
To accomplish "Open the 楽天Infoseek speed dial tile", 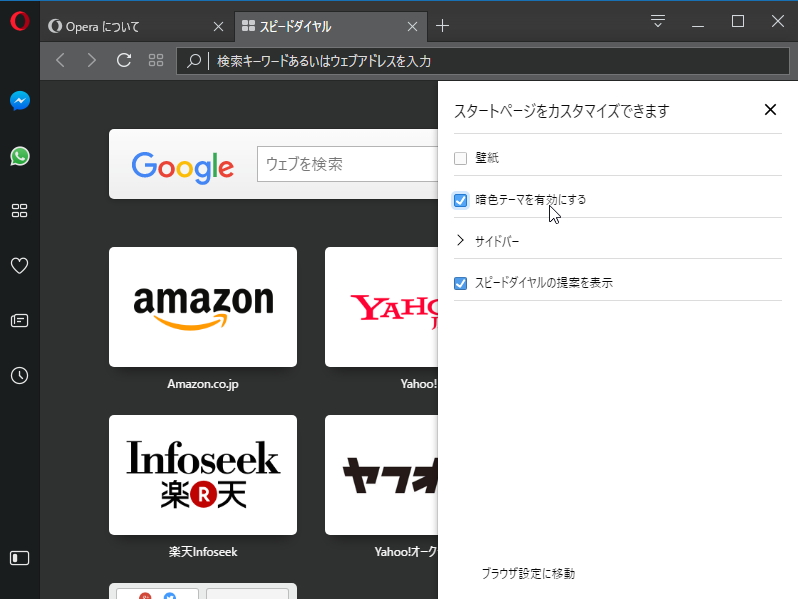I will [x=203, y=475].
